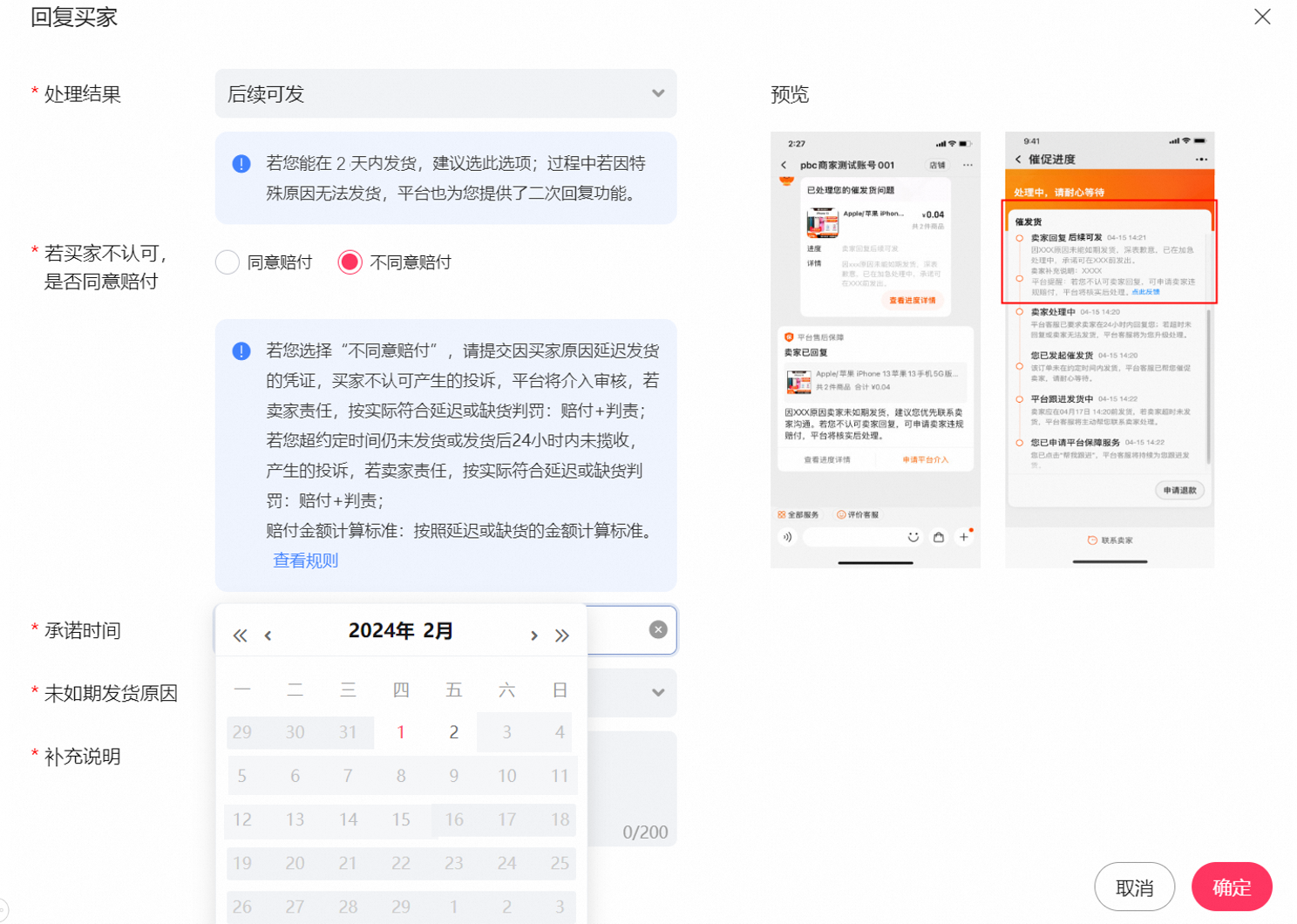Click the voice icon in chat preview
The height and width of the screenshot is (924, 1297).
(x=787, y=537)
